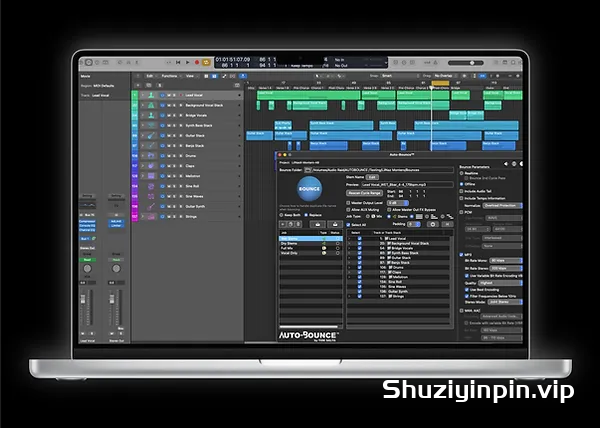Click the Mellotron track keyboard icon
600x428 pixels.
click(151, 176)
